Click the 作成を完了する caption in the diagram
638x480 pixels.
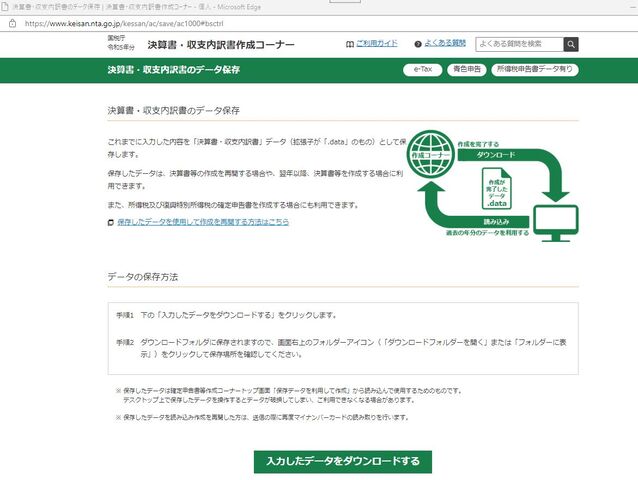coord(478,144)
